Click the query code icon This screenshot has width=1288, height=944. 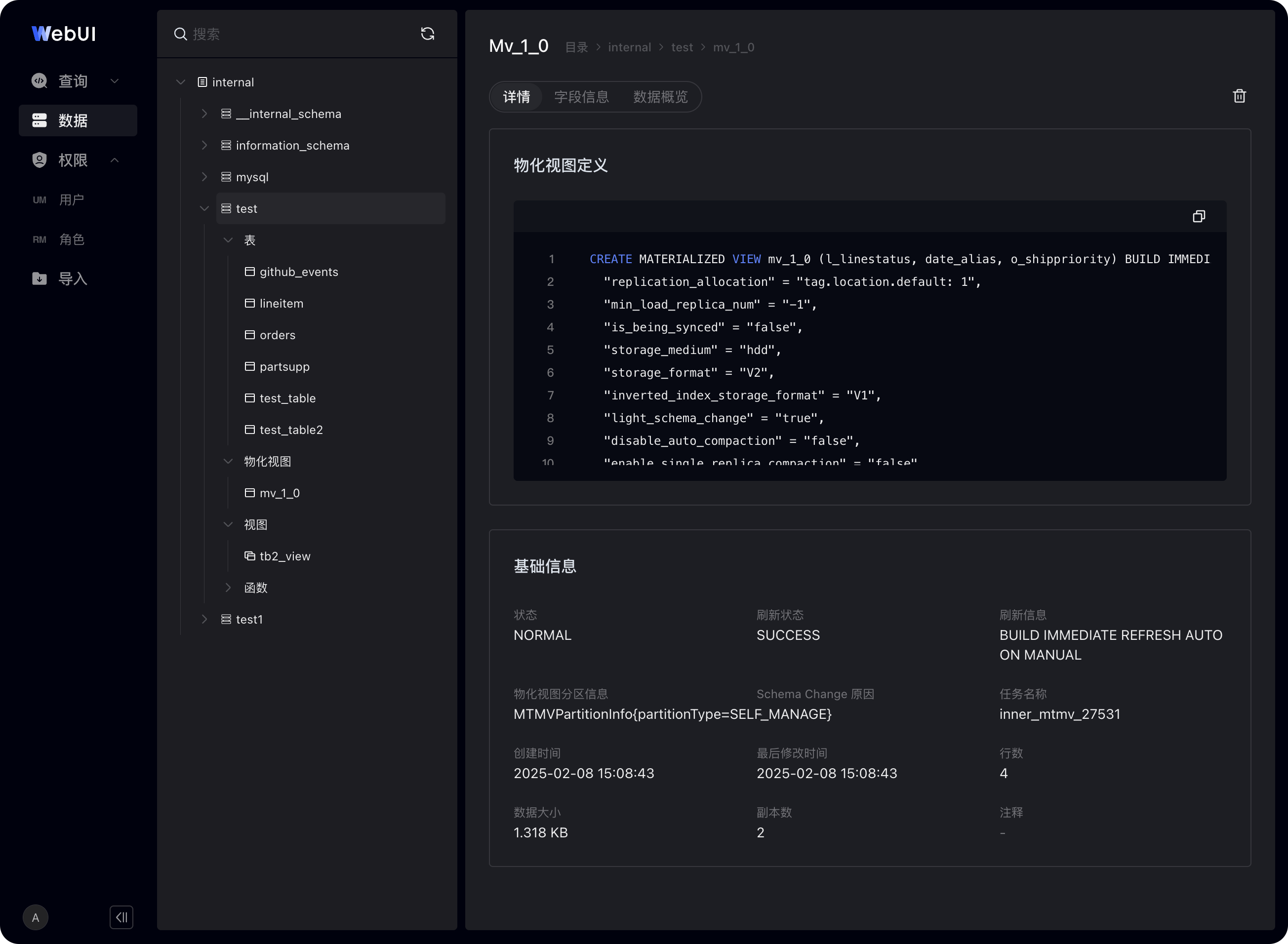coord(40,80)
